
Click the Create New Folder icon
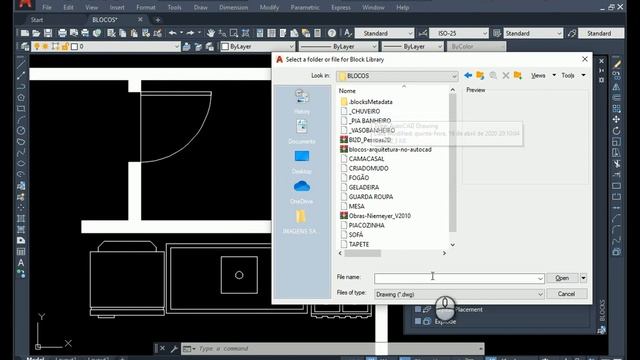coord(518,76)
